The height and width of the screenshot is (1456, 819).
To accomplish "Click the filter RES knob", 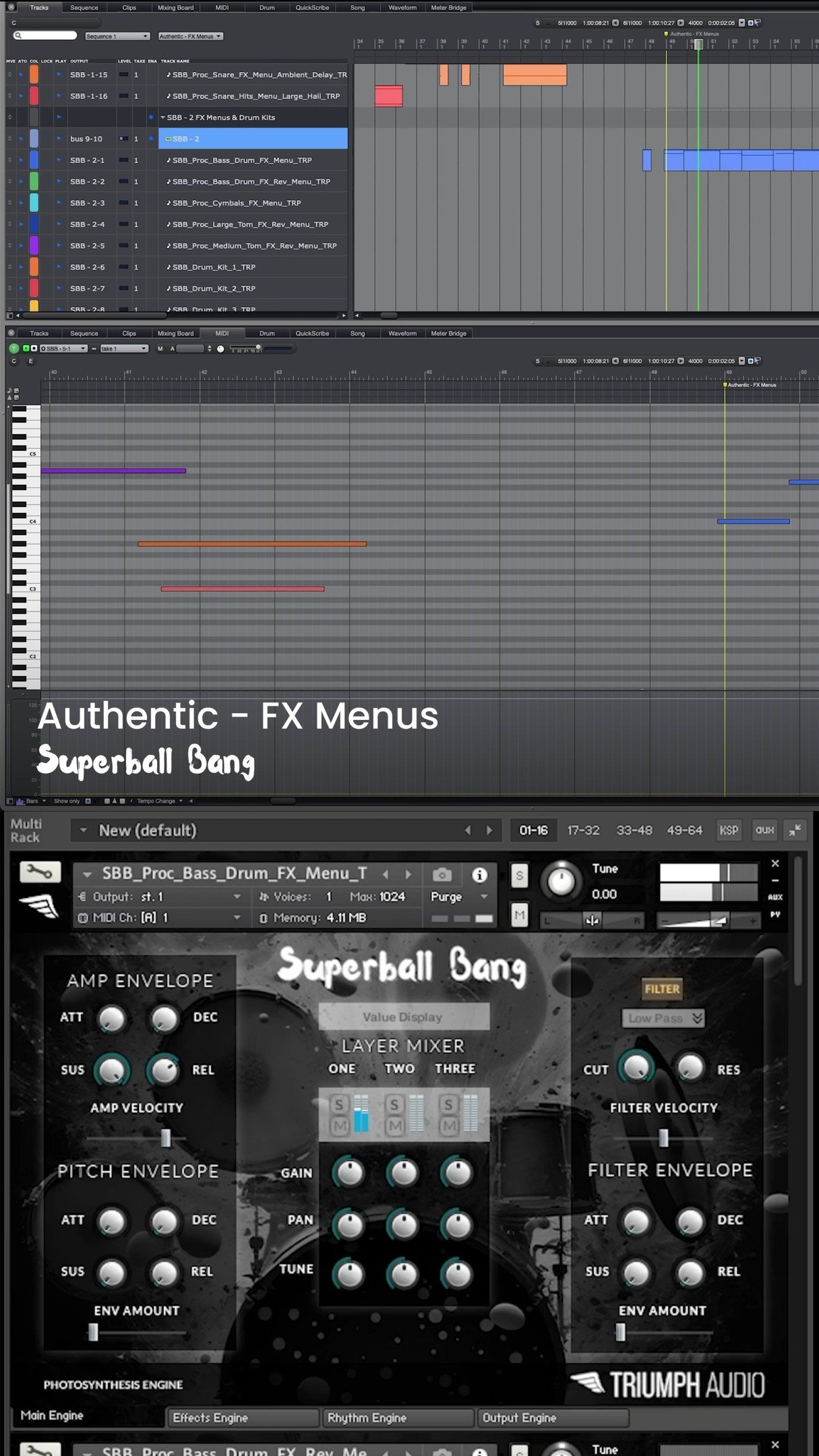I will 690,1067.
